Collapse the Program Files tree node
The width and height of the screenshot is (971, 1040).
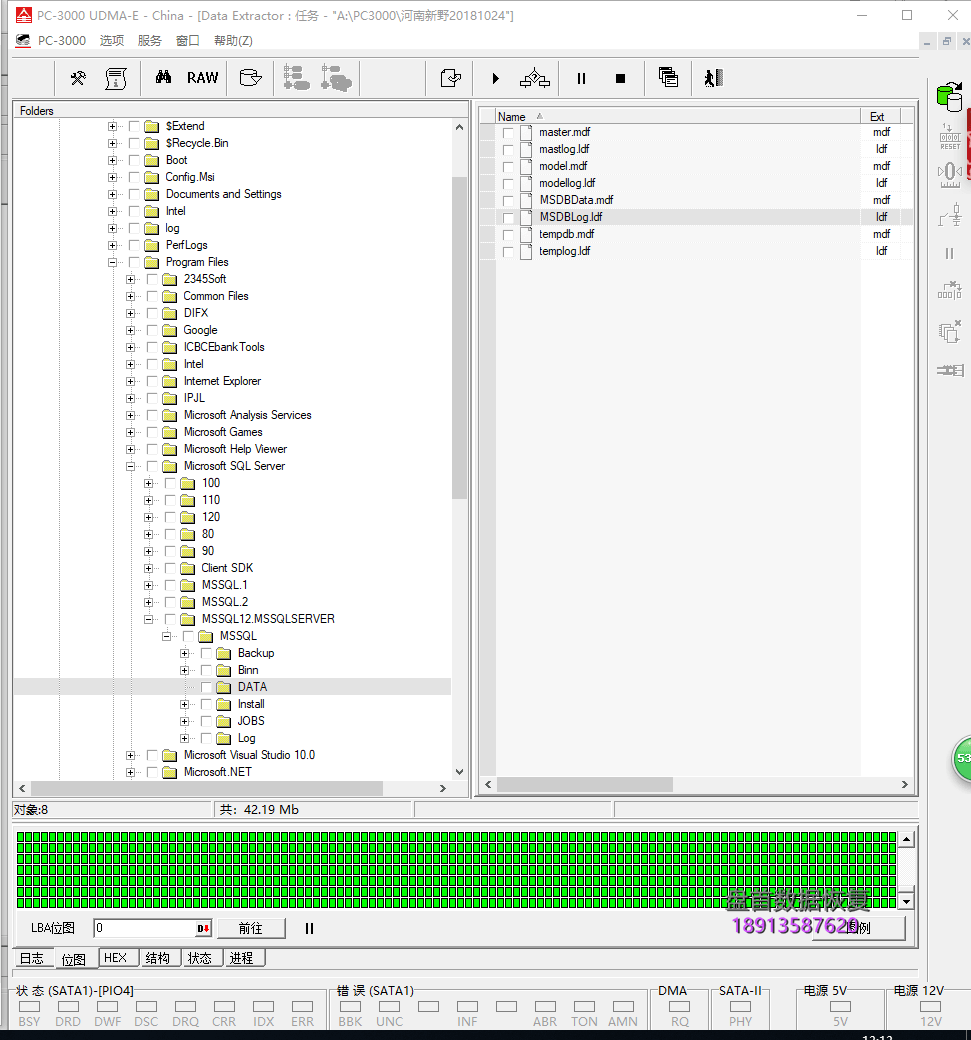coord(112,263)
